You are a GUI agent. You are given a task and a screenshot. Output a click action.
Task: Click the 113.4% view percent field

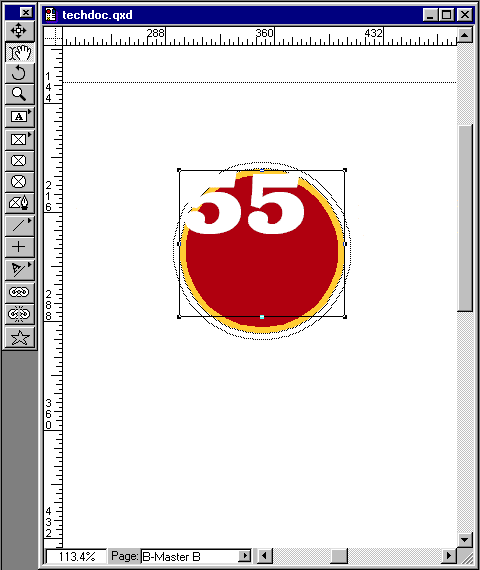click(77, 557)
